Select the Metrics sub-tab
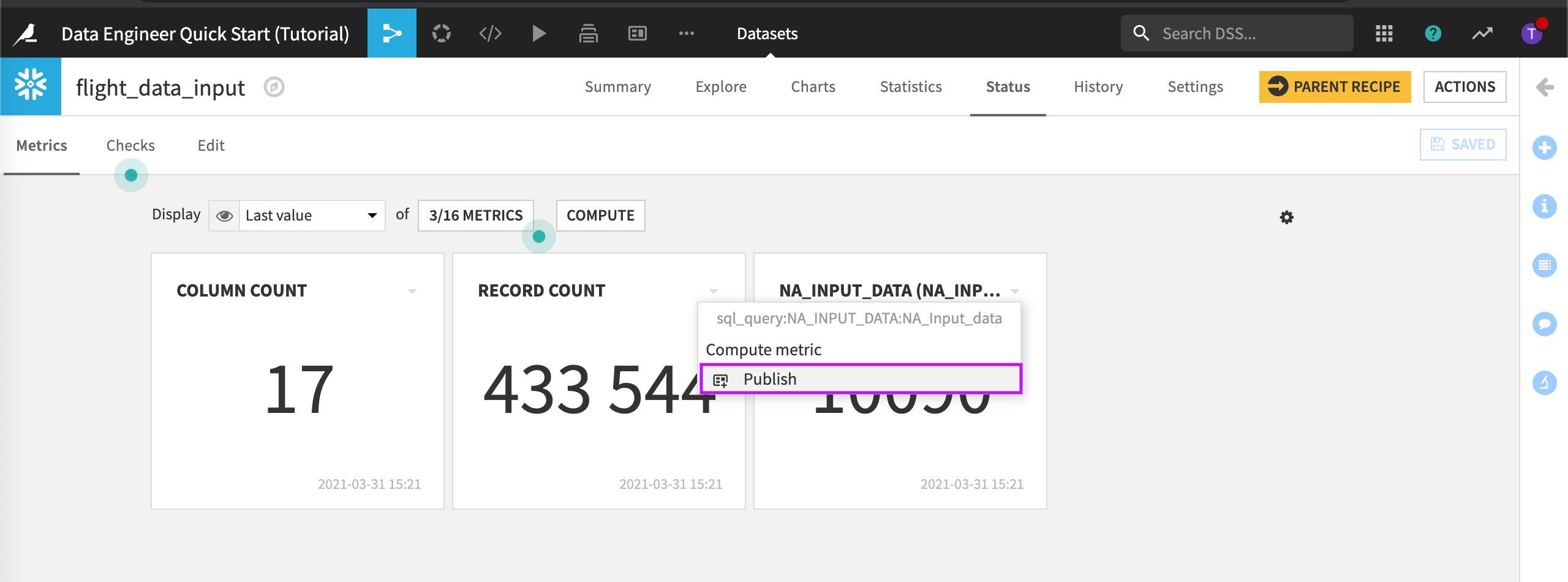Screen dimensions: 1568x582 click(x=42, y=145)
